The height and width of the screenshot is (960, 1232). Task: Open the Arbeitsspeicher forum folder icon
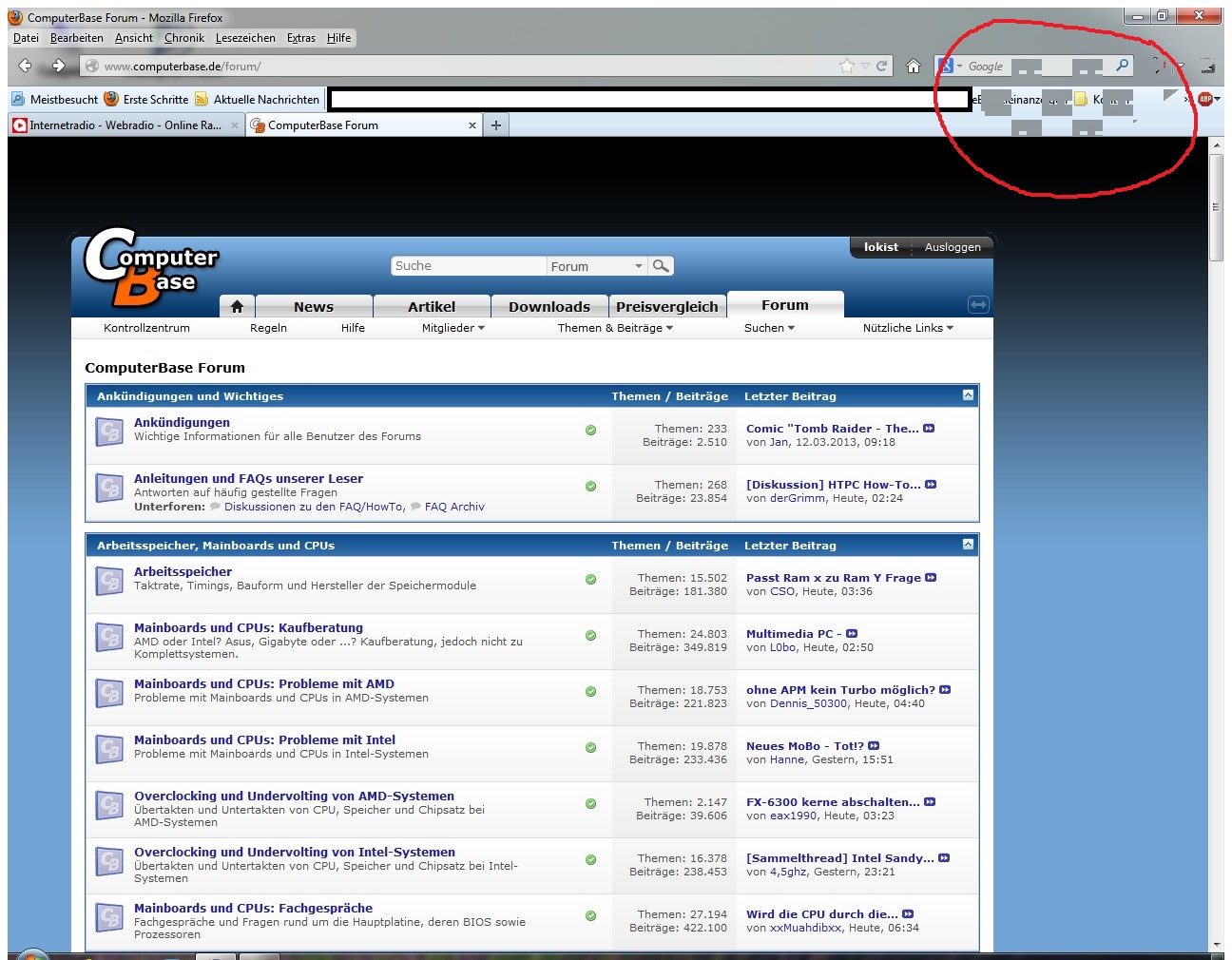109,582
